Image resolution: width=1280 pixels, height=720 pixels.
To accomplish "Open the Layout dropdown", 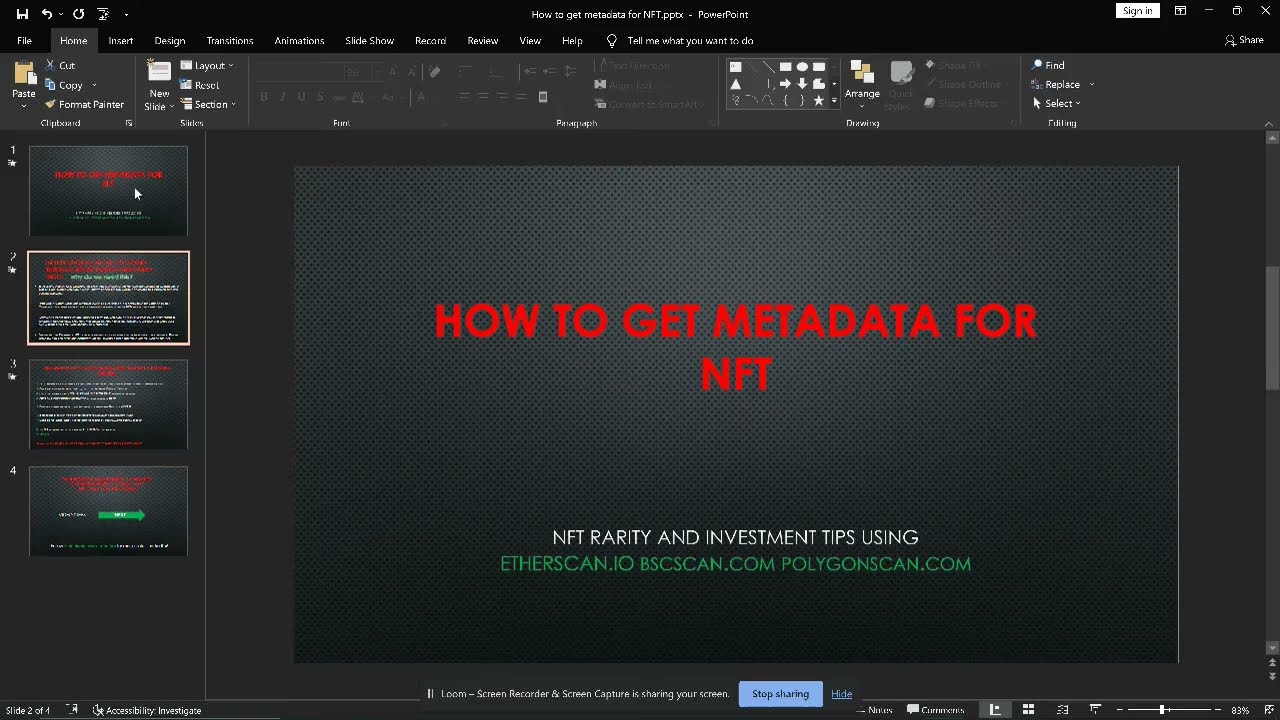I will tap(207, 65).
